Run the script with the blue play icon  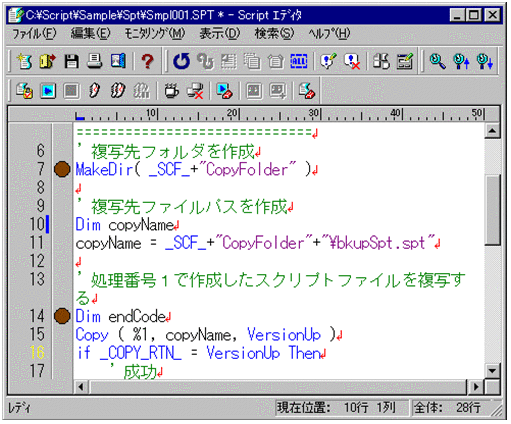48,91
